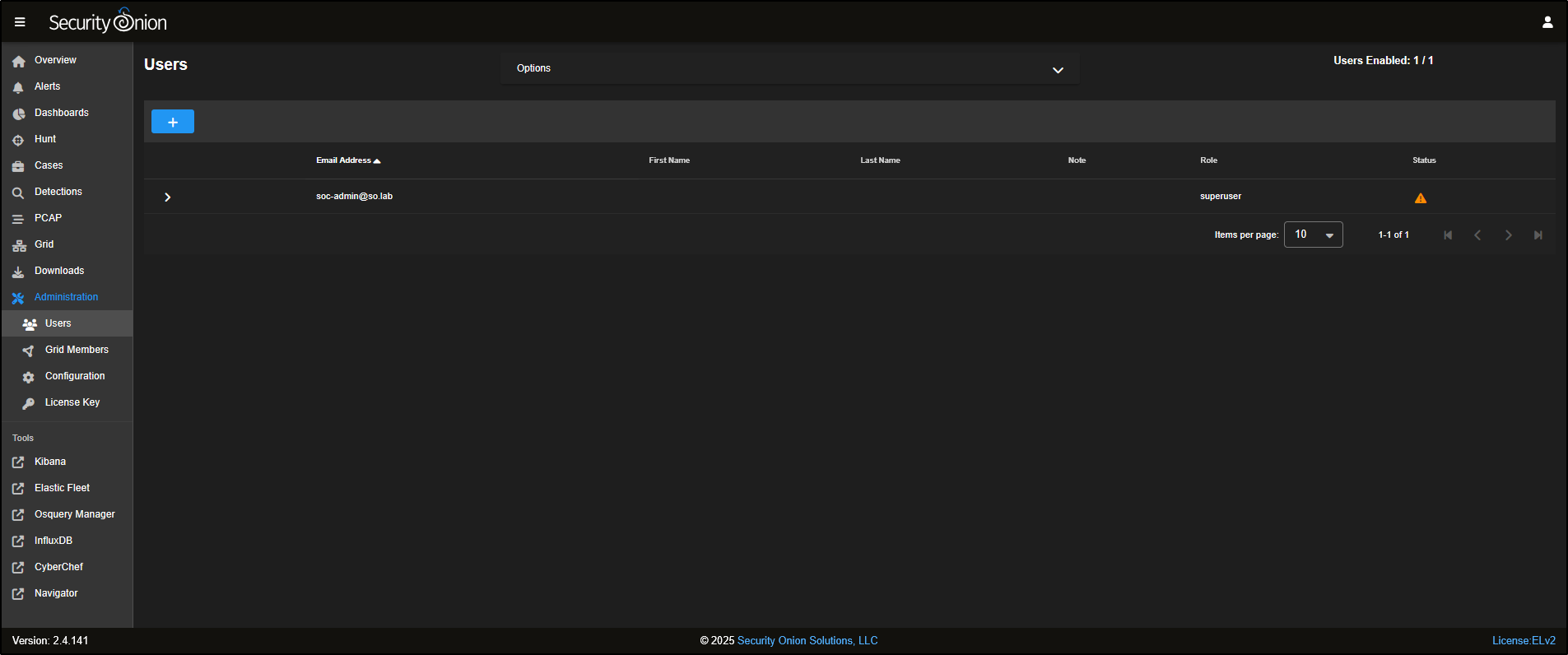The image size is (1568, 655).
Task: Open Security Onion Solutions, LLC link
Action: [807, 640]
